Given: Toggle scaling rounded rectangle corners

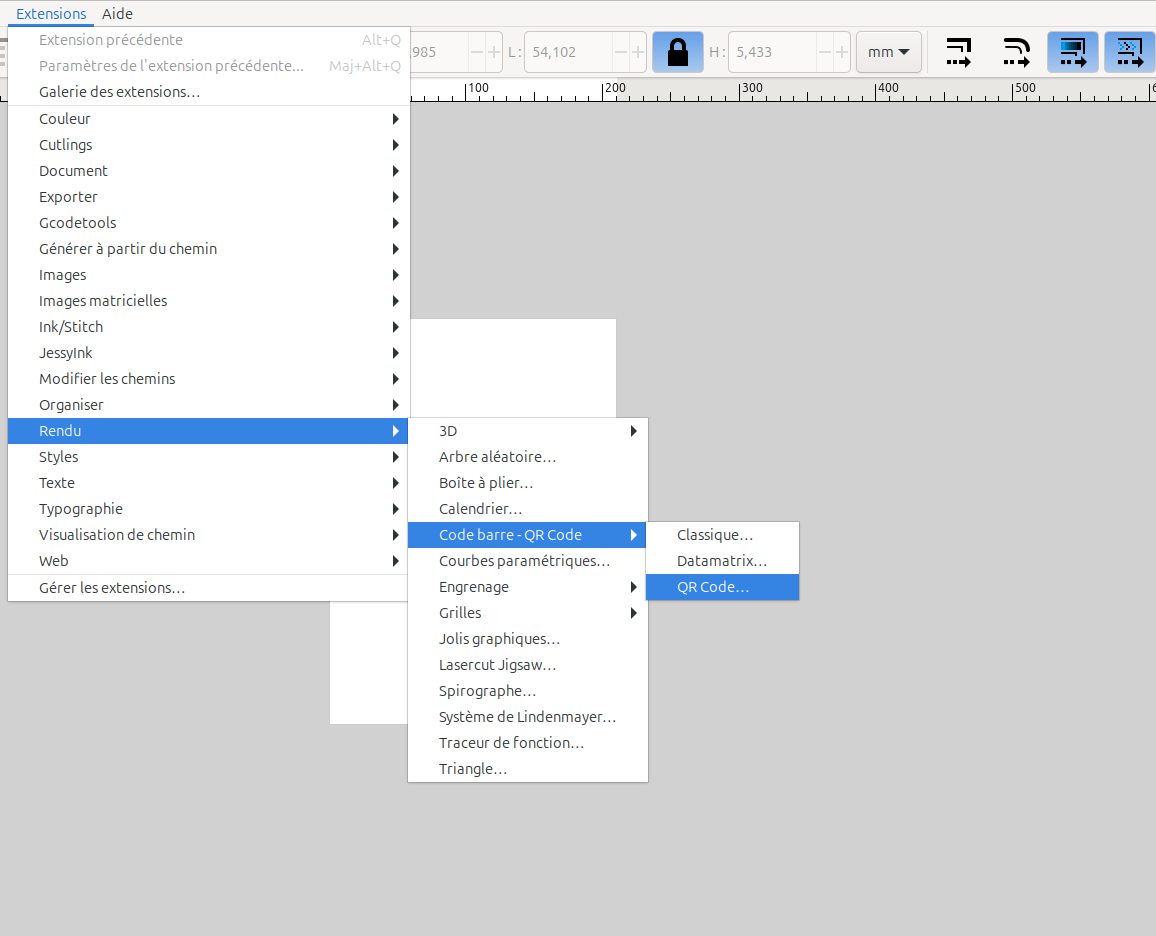Looking at the screenshot, I should 1016,52.
